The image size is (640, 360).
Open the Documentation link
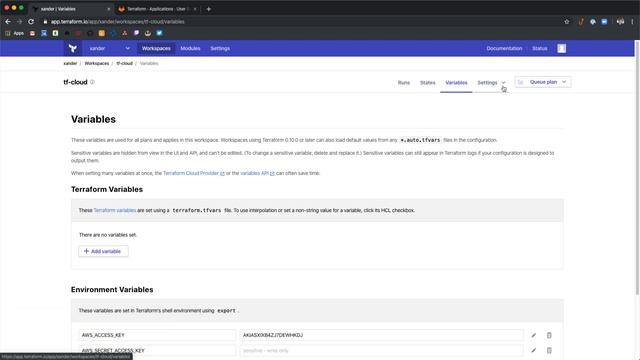pos(504,48)
